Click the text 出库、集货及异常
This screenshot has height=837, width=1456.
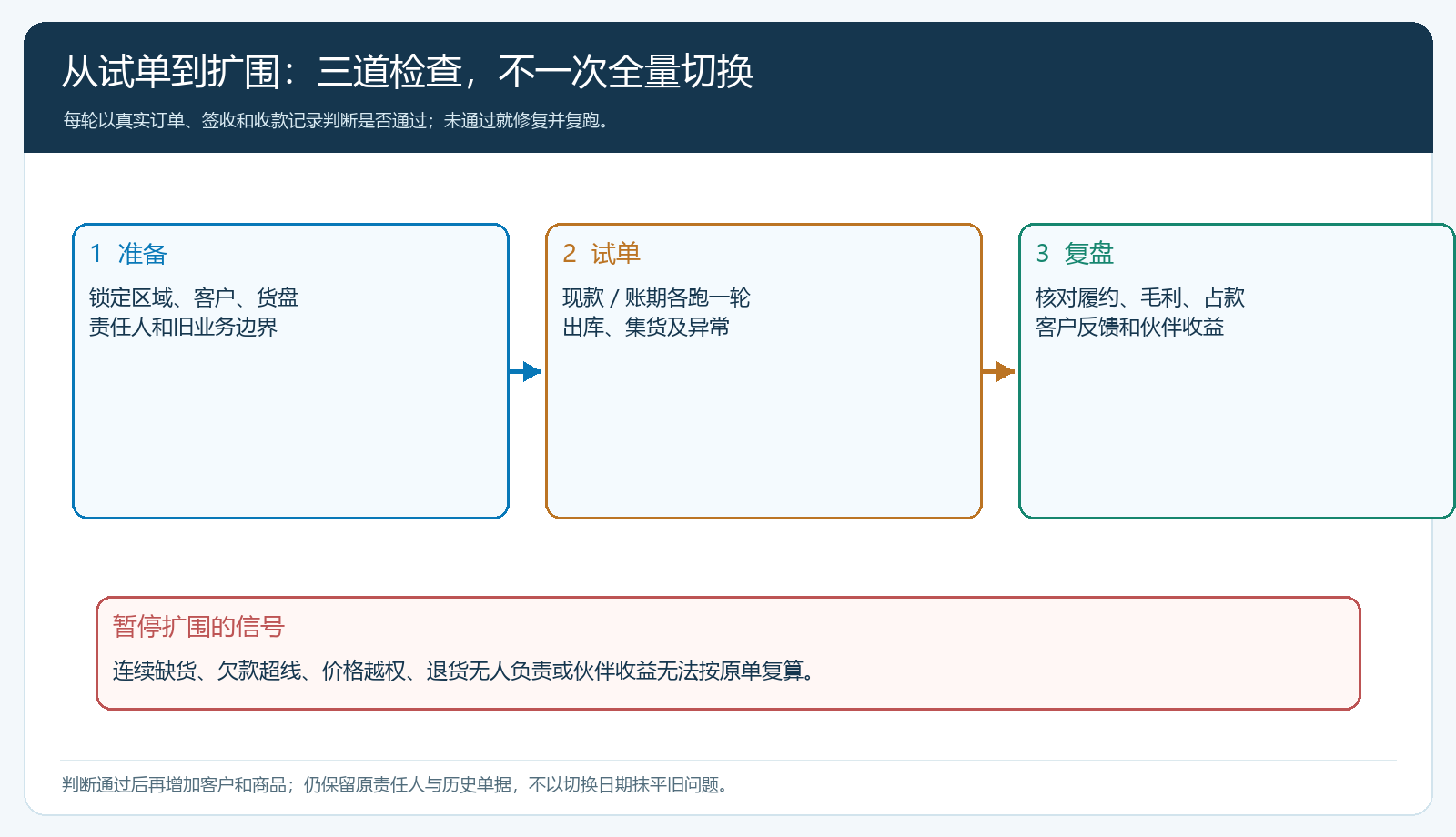click(646, 327)
